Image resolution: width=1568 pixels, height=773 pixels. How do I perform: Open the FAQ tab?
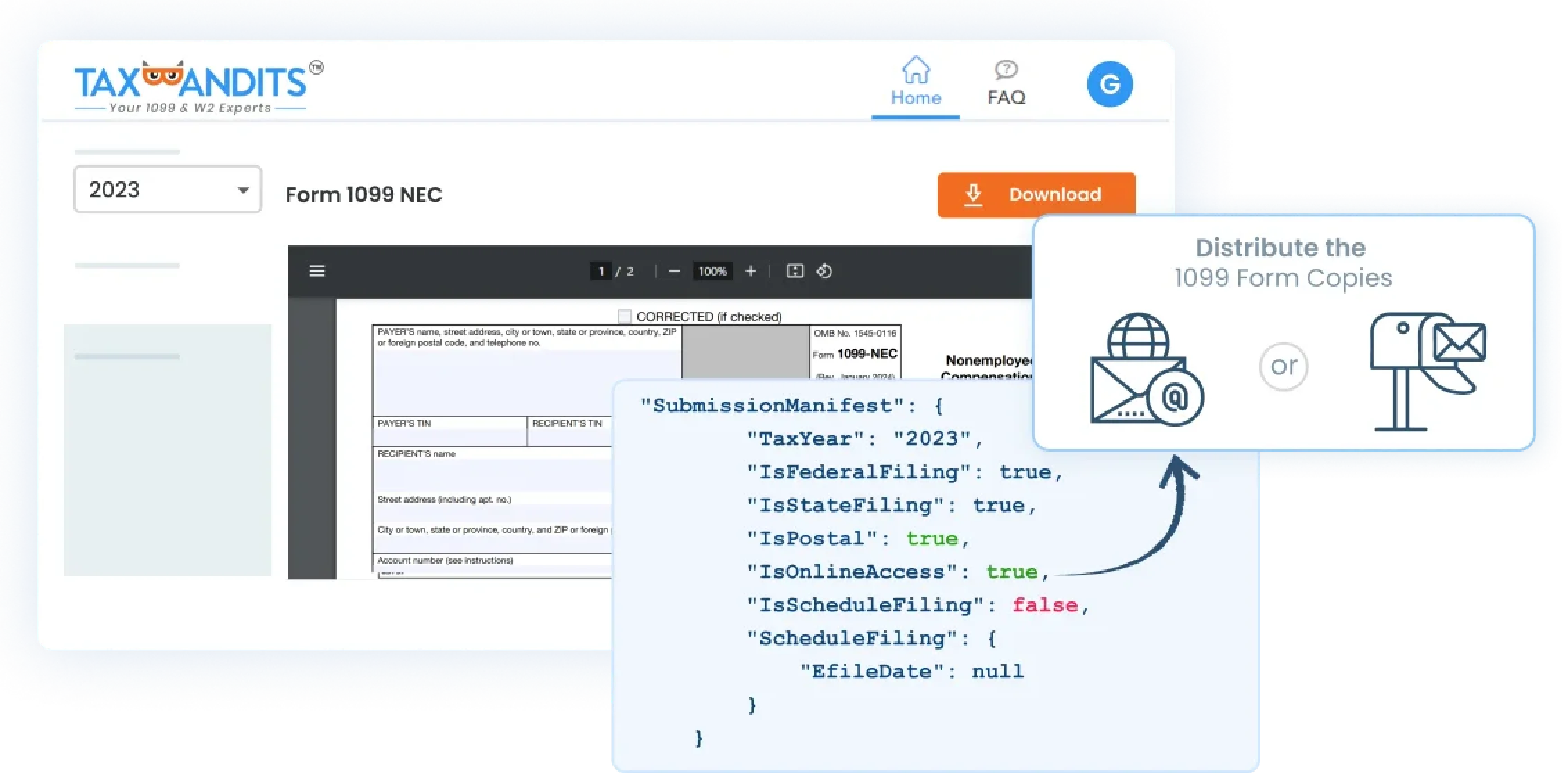pyautogui.click(x=1006, y=83)
